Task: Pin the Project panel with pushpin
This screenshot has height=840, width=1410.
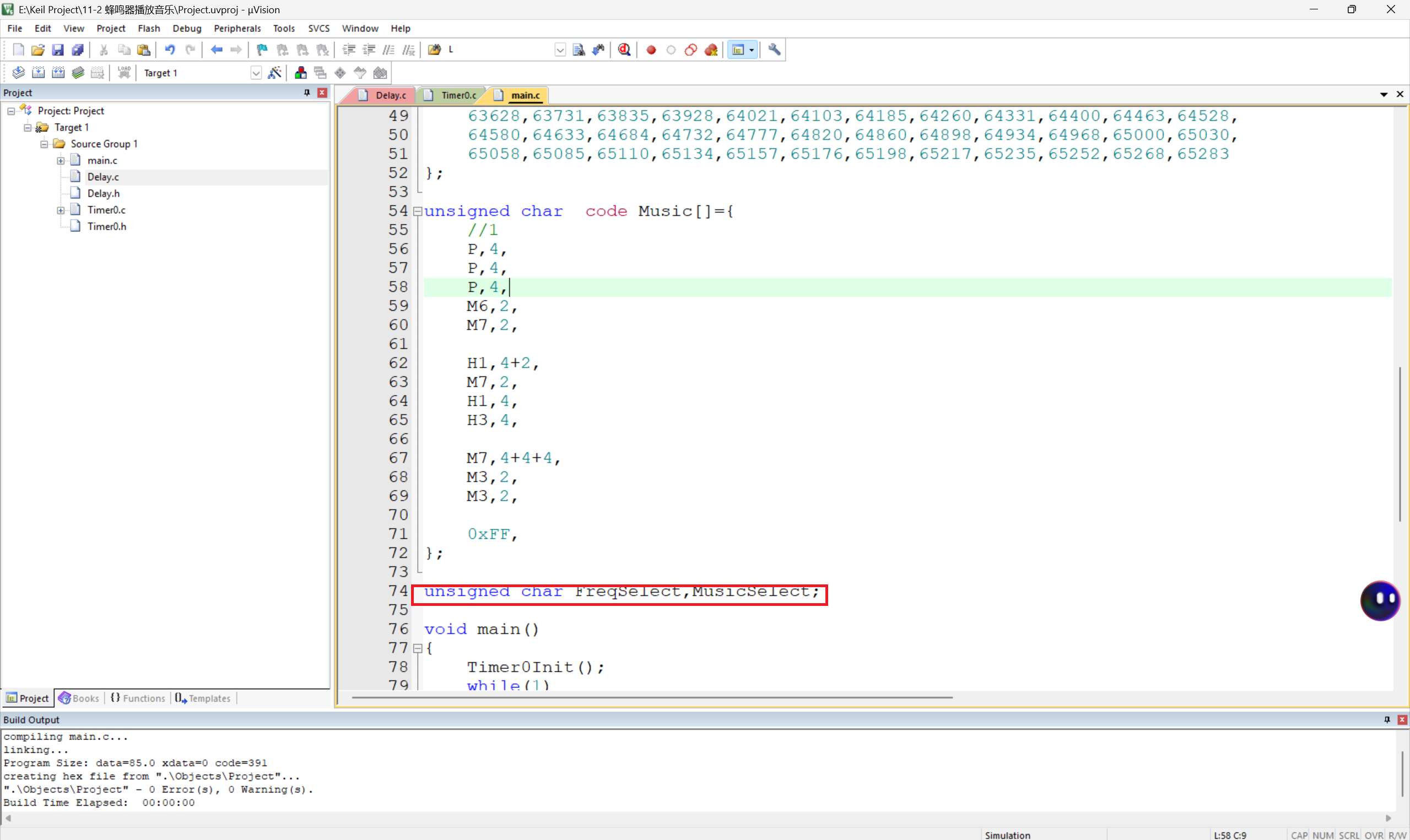Action: point(307,93)
